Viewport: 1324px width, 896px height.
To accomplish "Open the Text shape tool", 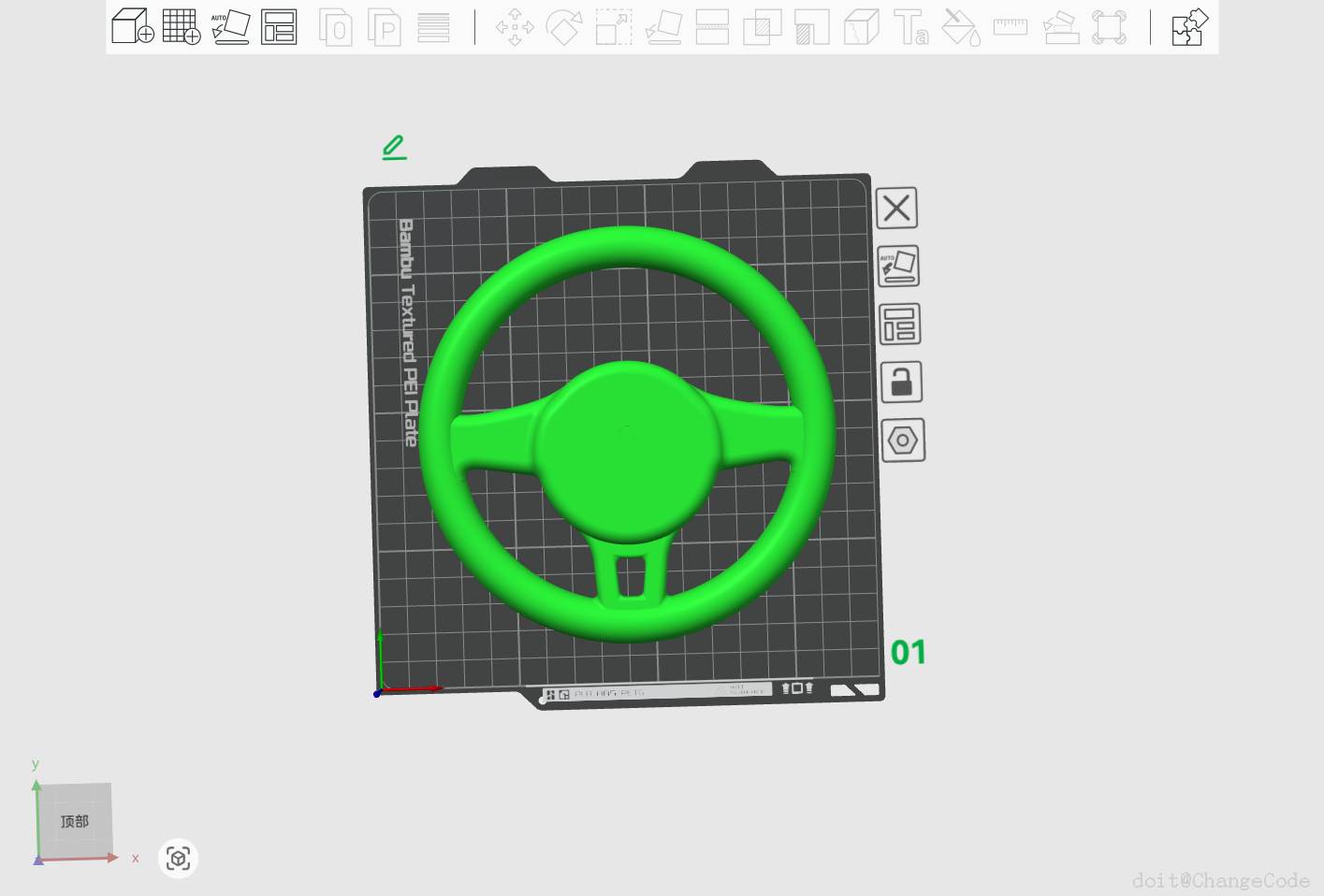I will coord(910,27).
